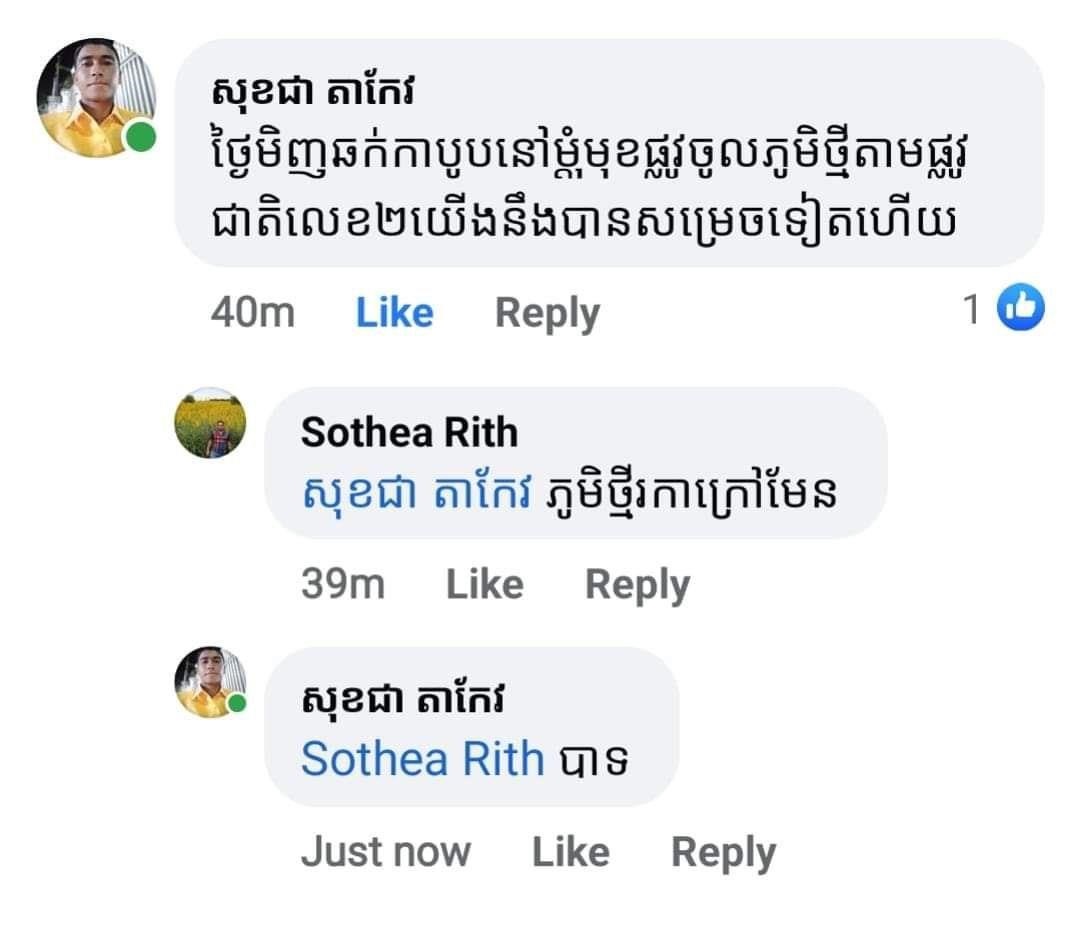Open the top commenter's profile picture
The image size is (1080, 950).
pos(96,98)
